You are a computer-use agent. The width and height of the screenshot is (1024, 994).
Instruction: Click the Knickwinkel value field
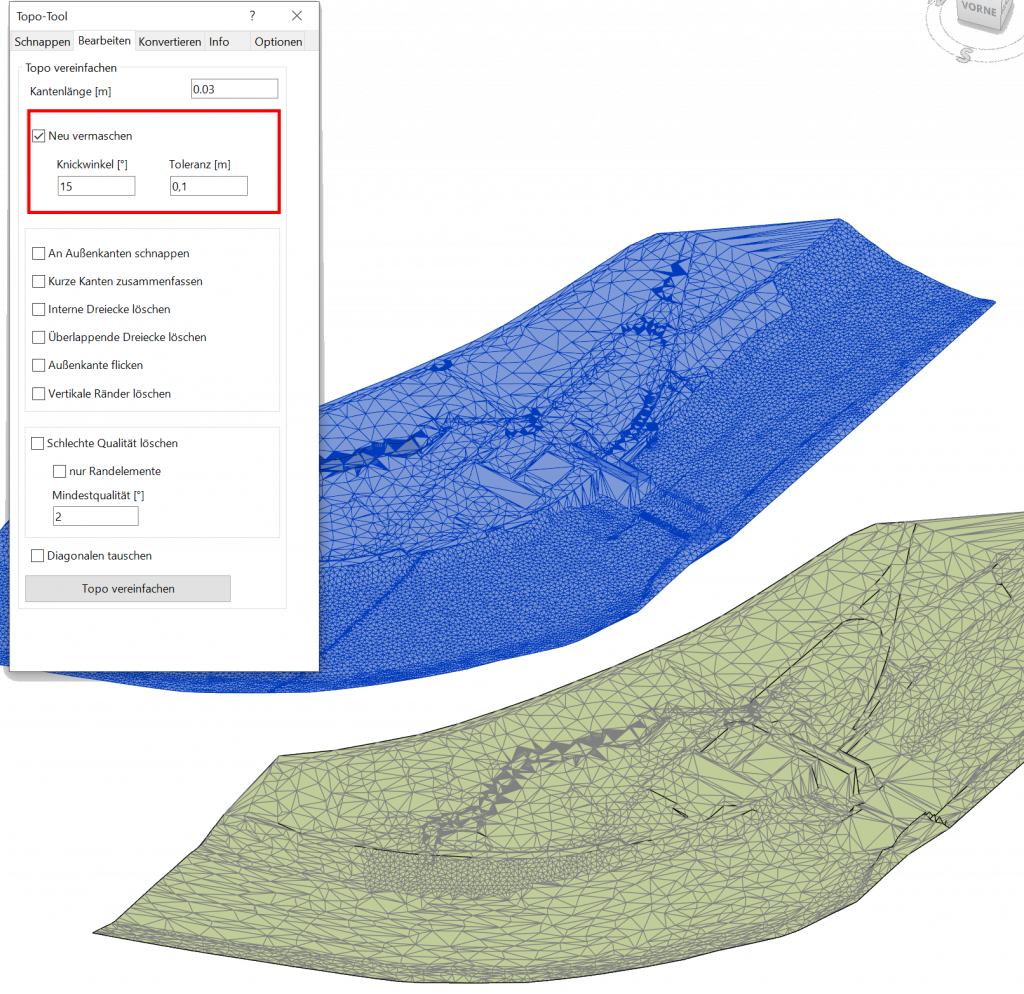[x=96, y=186]
